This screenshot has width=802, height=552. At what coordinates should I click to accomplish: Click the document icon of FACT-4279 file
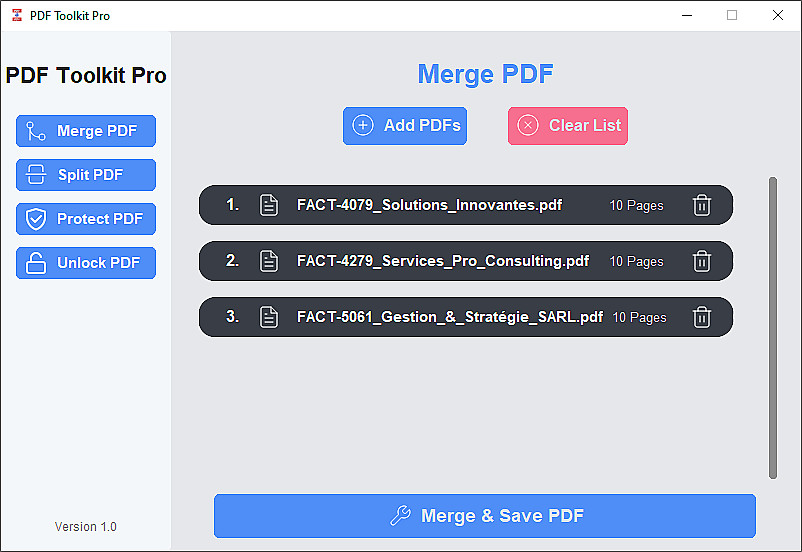pyautogui.click(x=269, y=261)
